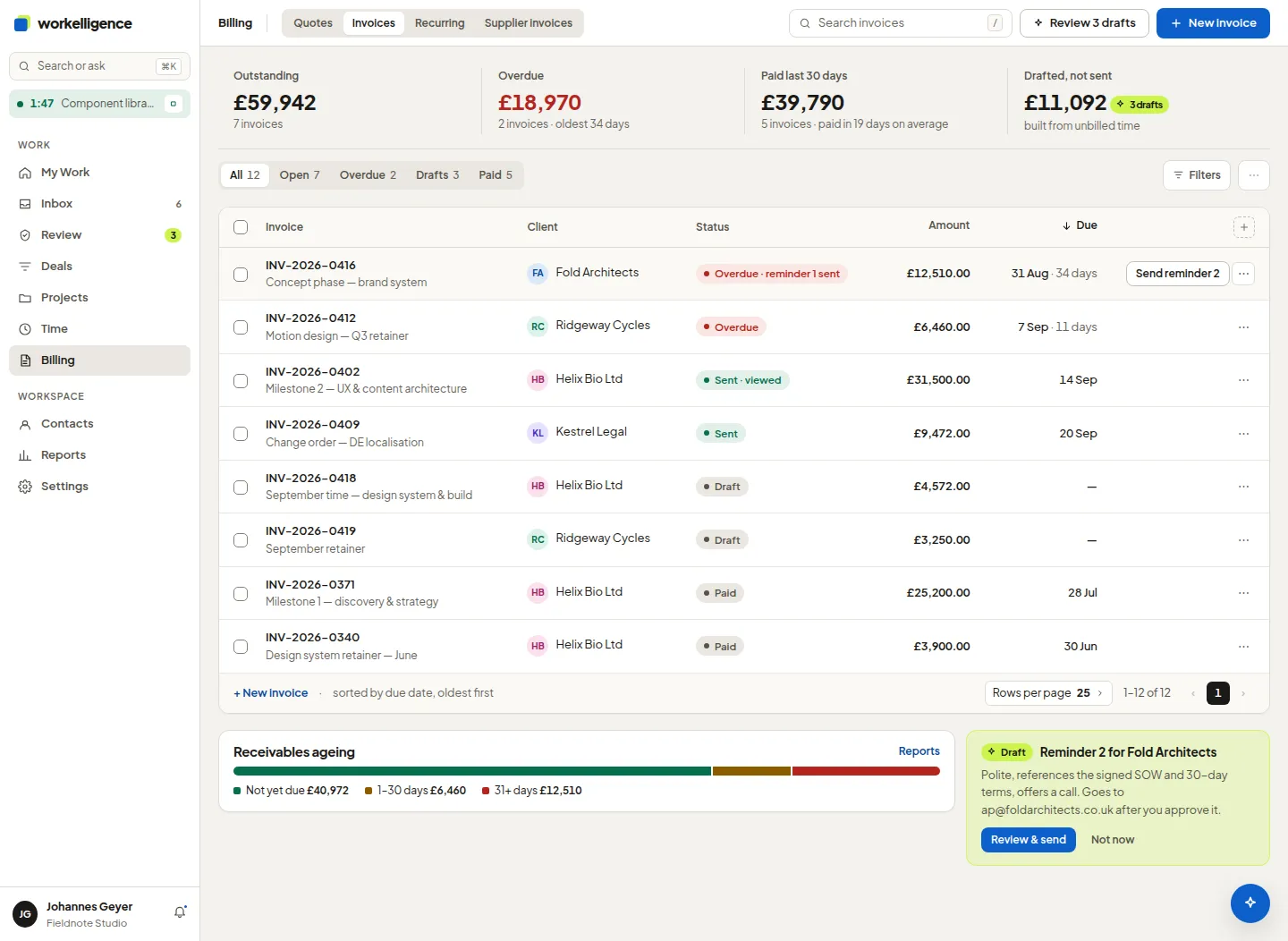
Task: Switch to the Quotes tab
Action: pyautogui.click(x=313, y=23)
